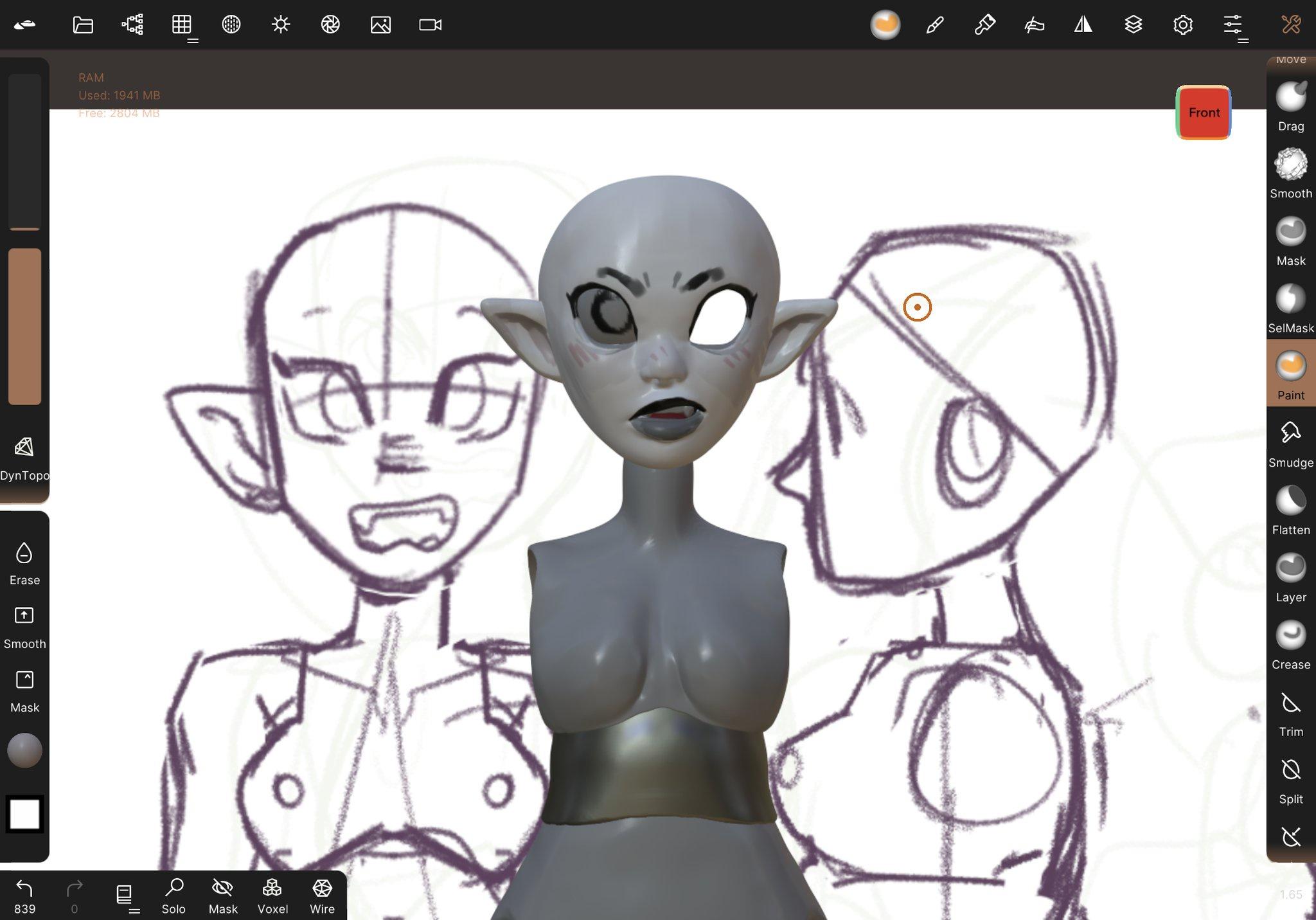The height and width of the screenshot is (920, 1316).
Task: Redo the last undone action
Action: coord(75,896)
